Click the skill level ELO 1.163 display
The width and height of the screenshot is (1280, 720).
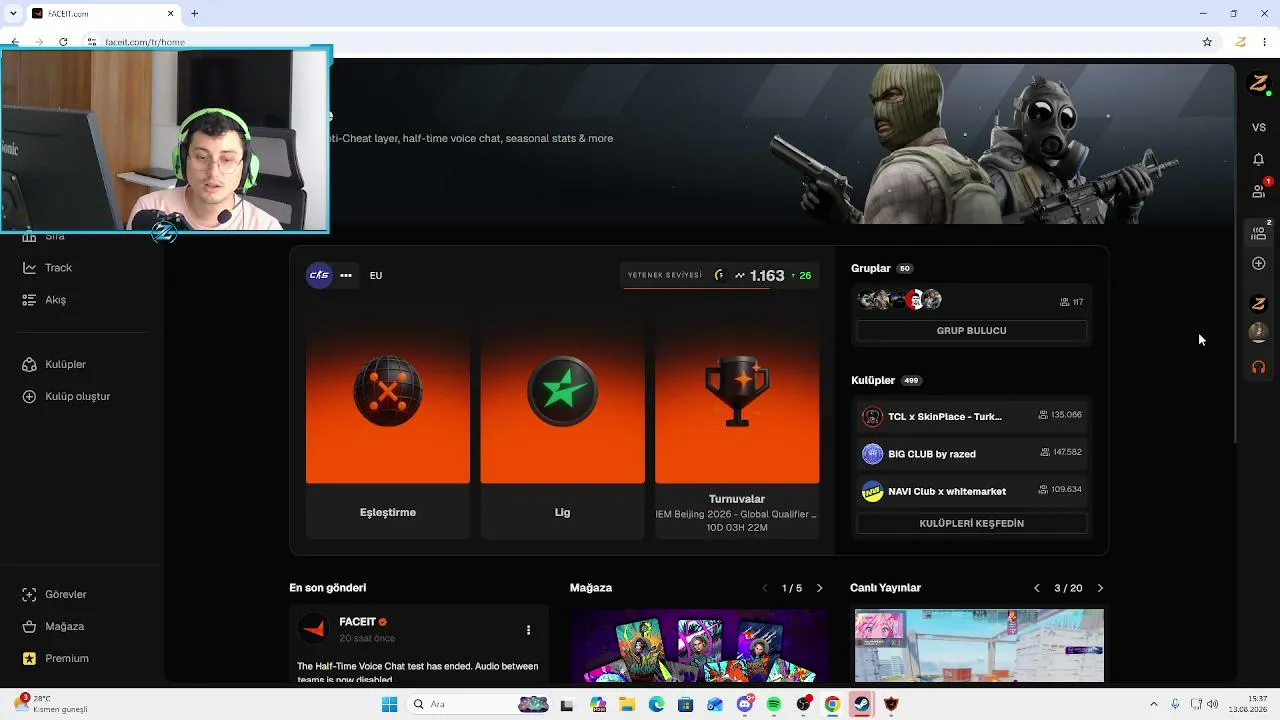point(720,275)
